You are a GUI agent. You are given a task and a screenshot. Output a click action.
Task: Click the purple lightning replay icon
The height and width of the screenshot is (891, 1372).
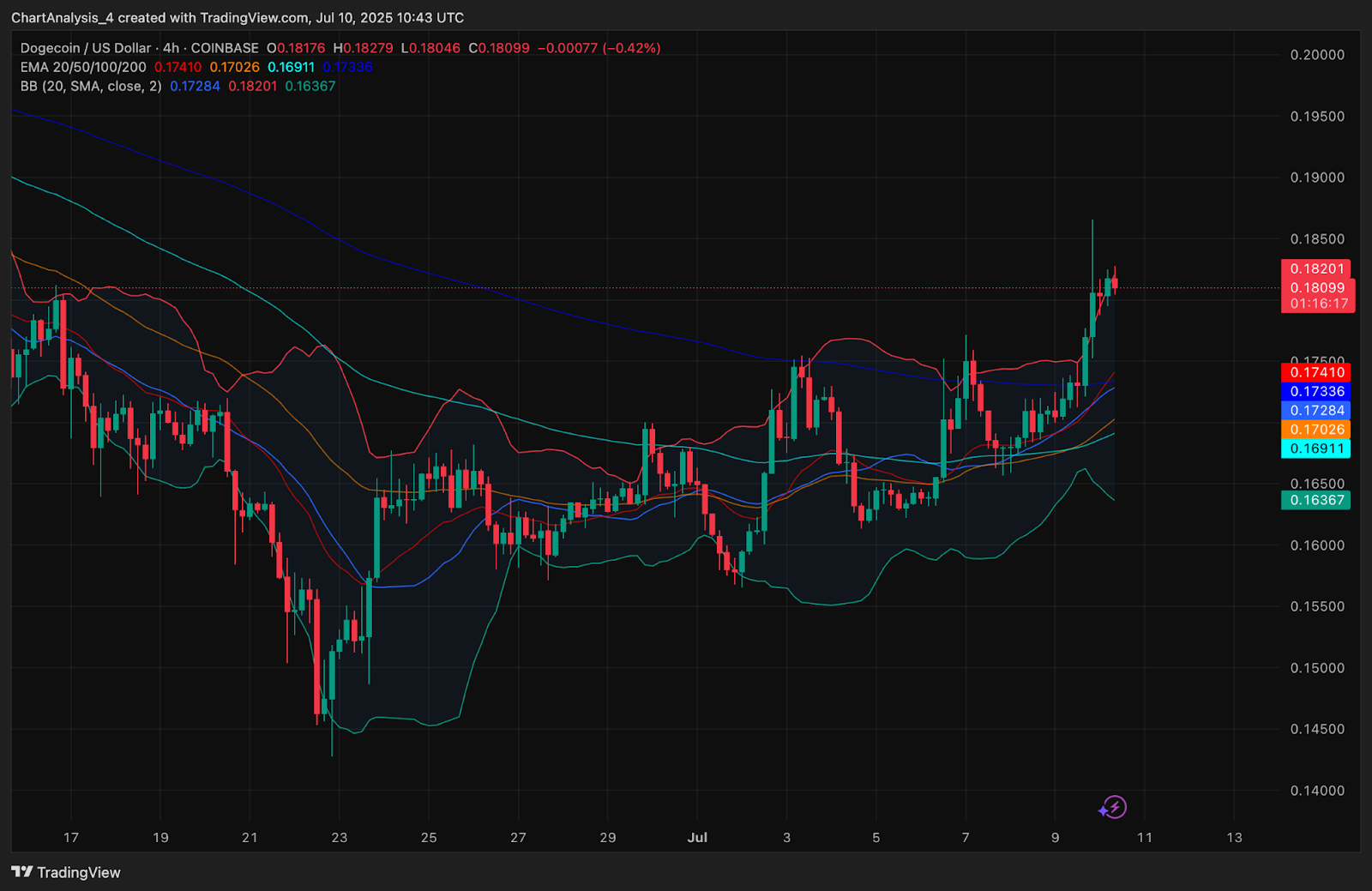1113,807
